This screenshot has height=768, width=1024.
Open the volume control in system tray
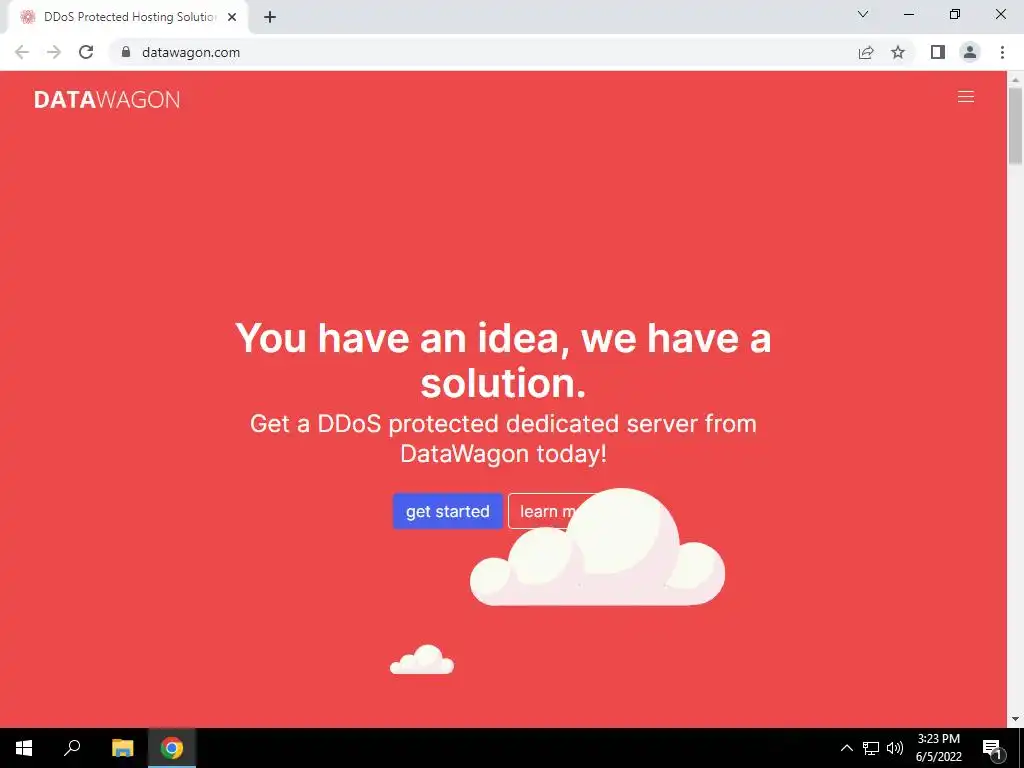click(x=895, y=748)
